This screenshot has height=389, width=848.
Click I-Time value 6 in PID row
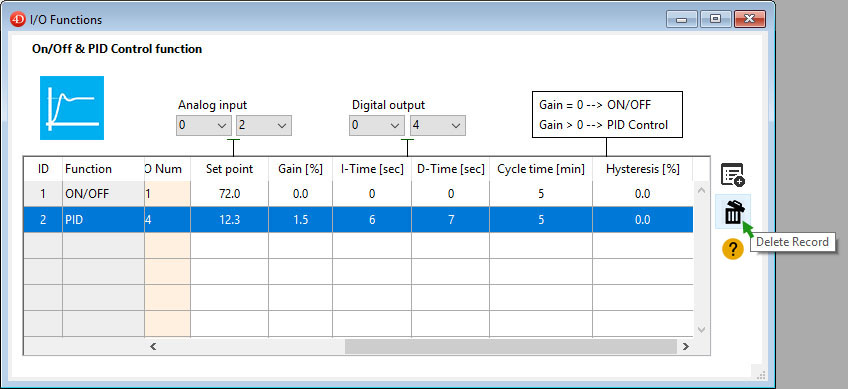(x=372, y=220)
